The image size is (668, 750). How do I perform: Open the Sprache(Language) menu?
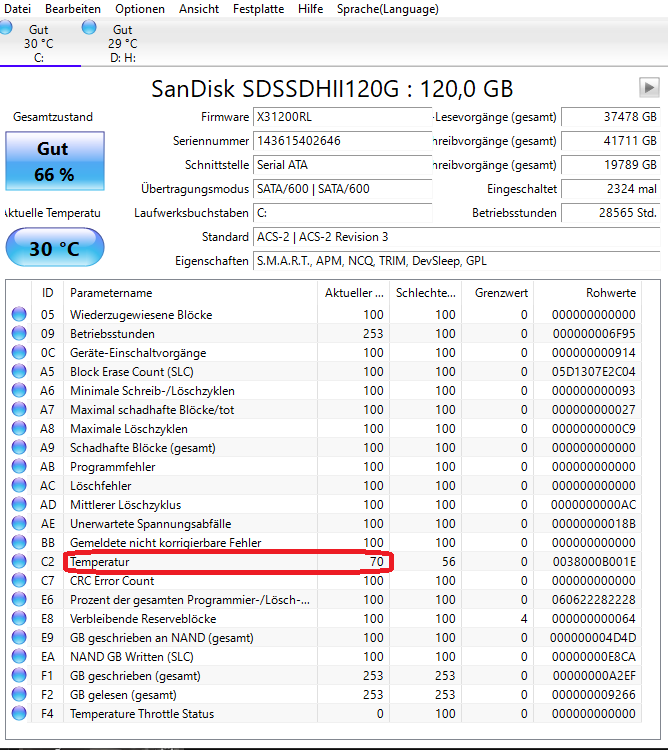coord(388,9)
